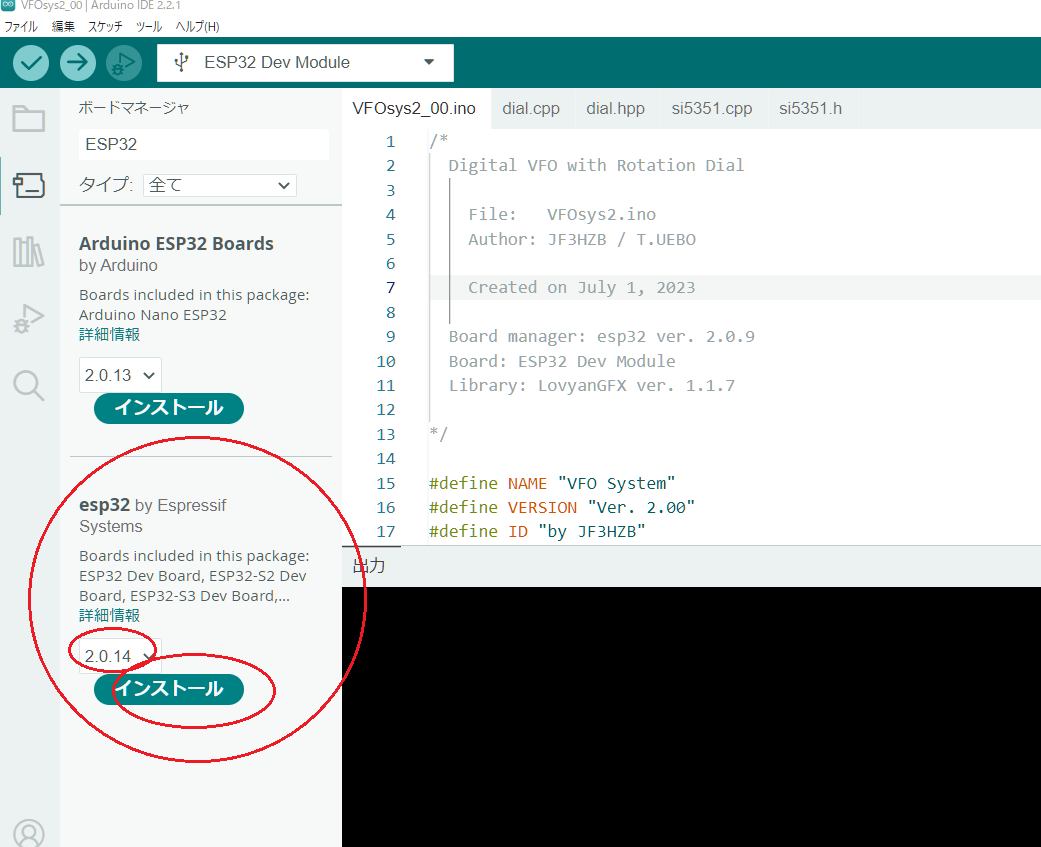Click the Arduino IDE title bar logo
This screenshot has width=1041, height=847.
pos(8,5)
